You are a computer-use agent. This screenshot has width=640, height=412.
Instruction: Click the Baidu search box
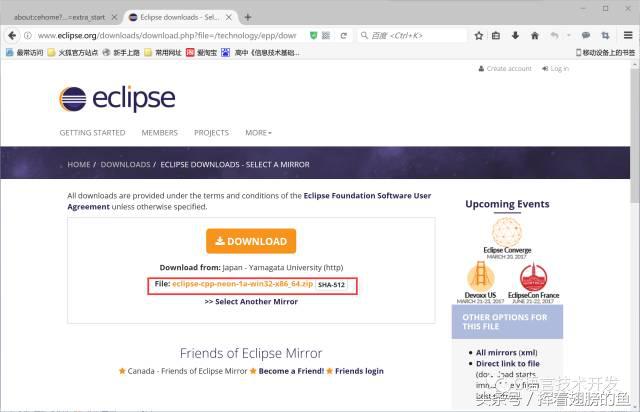412,36
